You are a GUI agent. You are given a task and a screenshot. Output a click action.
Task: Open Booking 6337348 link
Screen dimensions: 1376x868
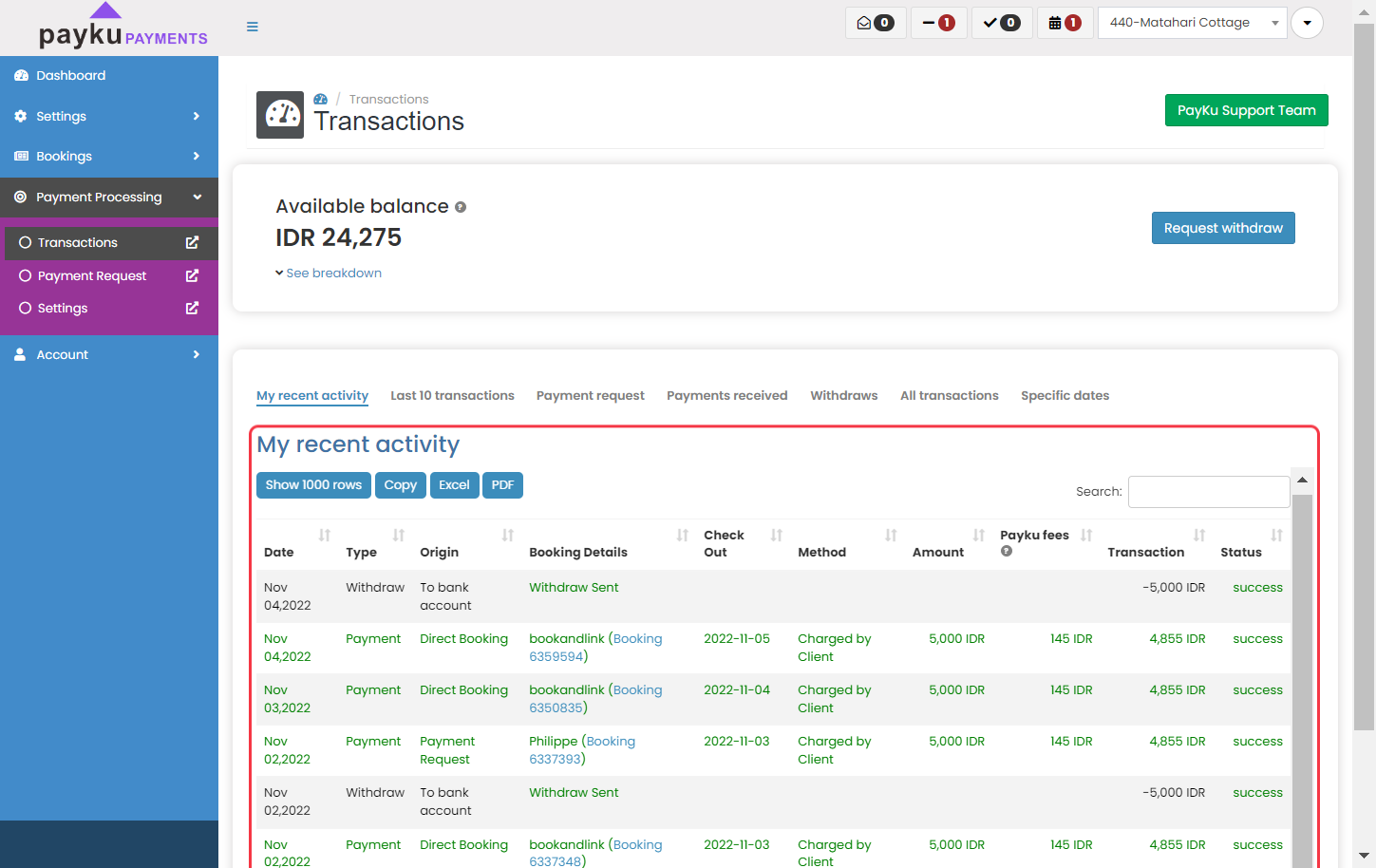point(595,853)
